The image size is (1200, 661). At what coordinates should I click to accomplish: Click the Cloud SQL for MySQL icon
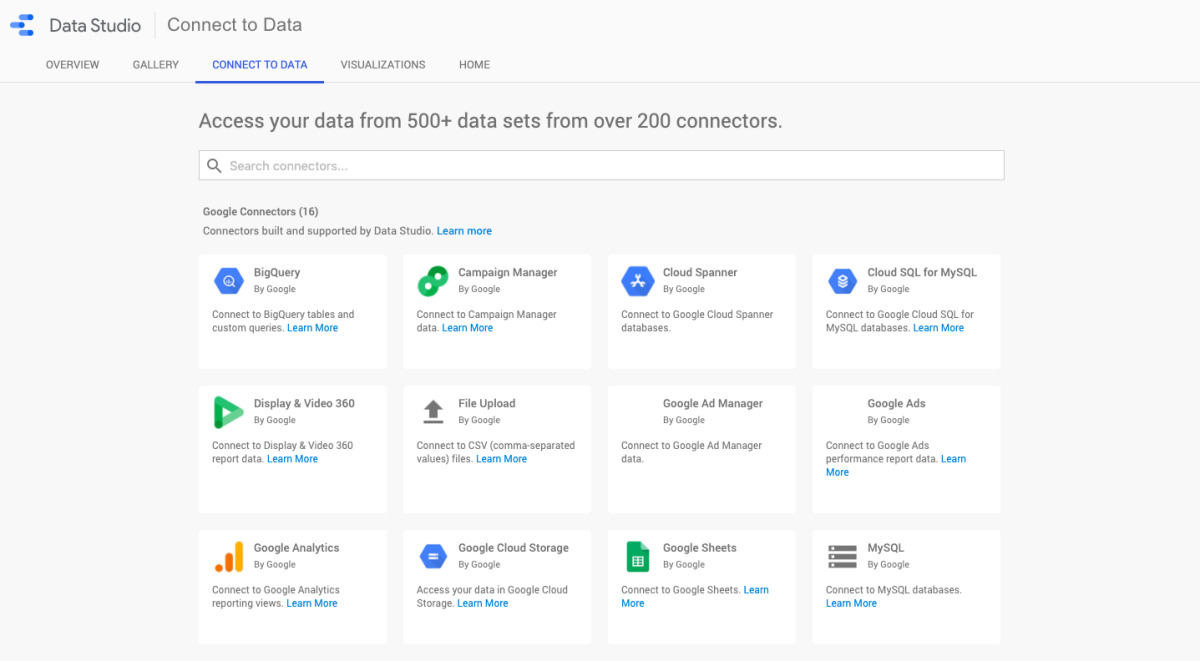pos(843,281)
